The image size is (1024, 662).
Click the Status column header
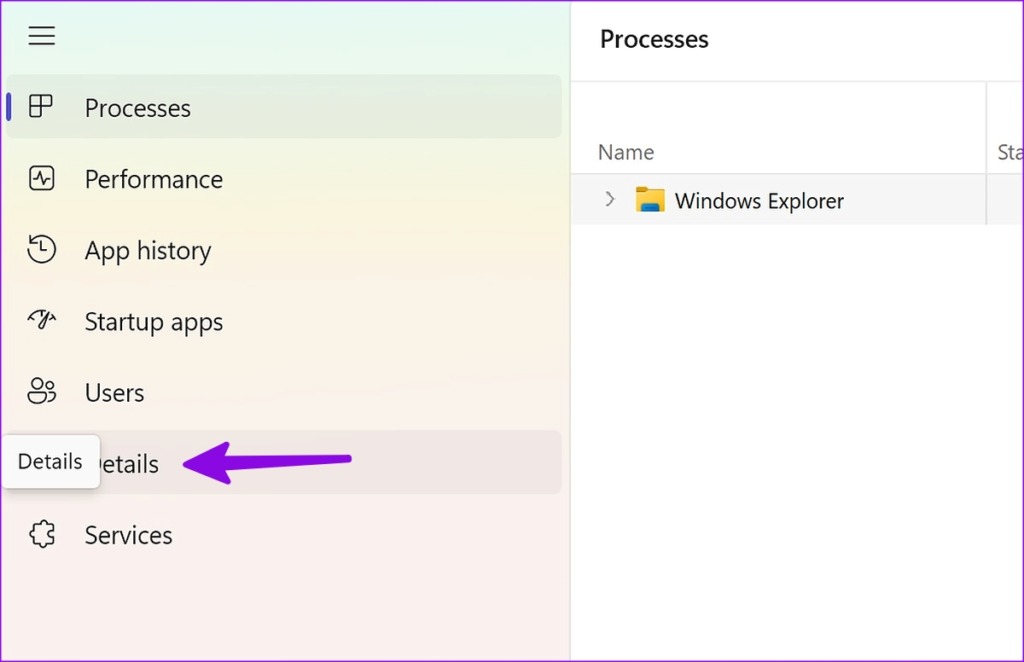[1008, 152]
